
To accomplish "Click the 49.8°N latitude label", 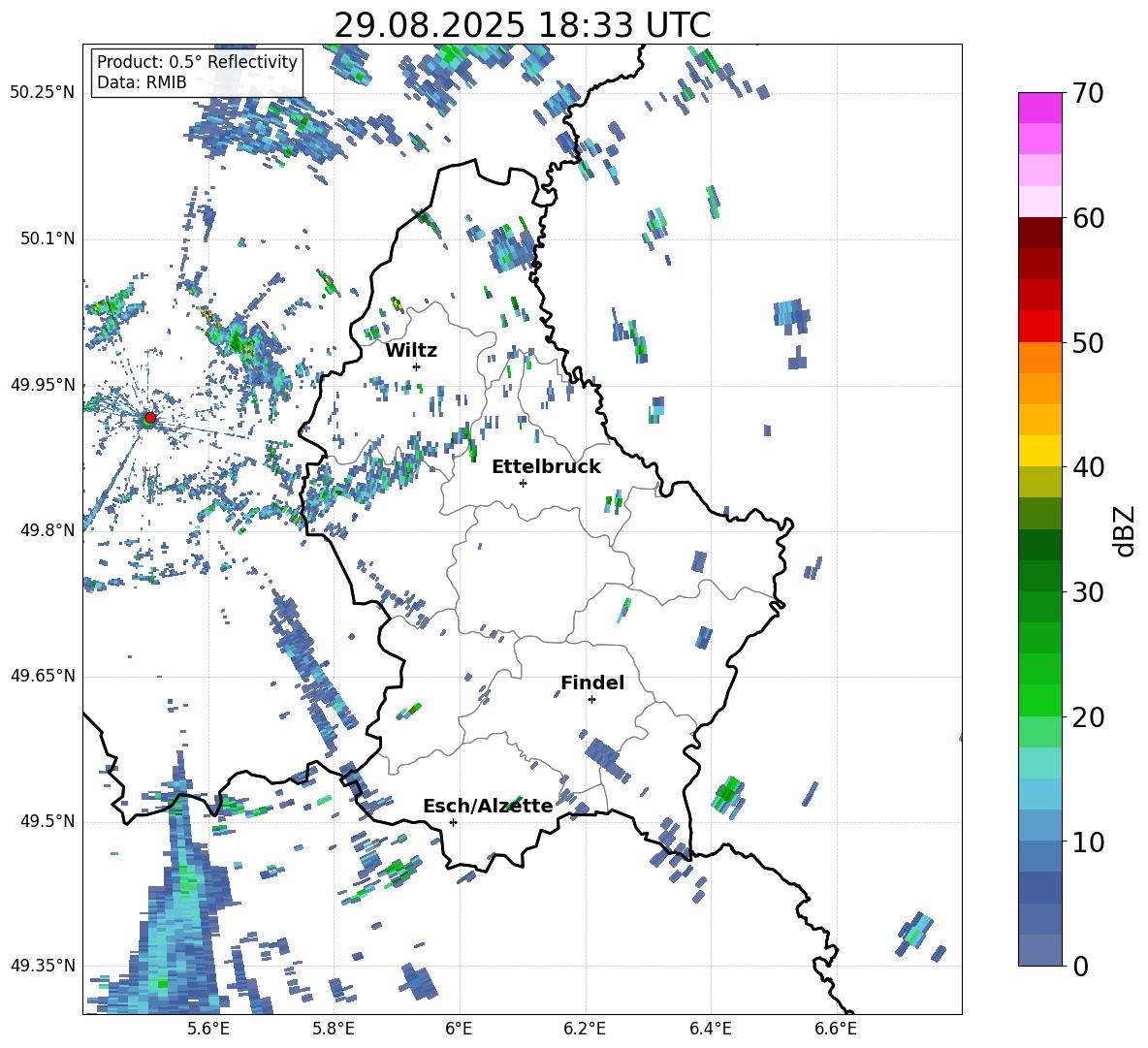I will [x=48, y=530].
